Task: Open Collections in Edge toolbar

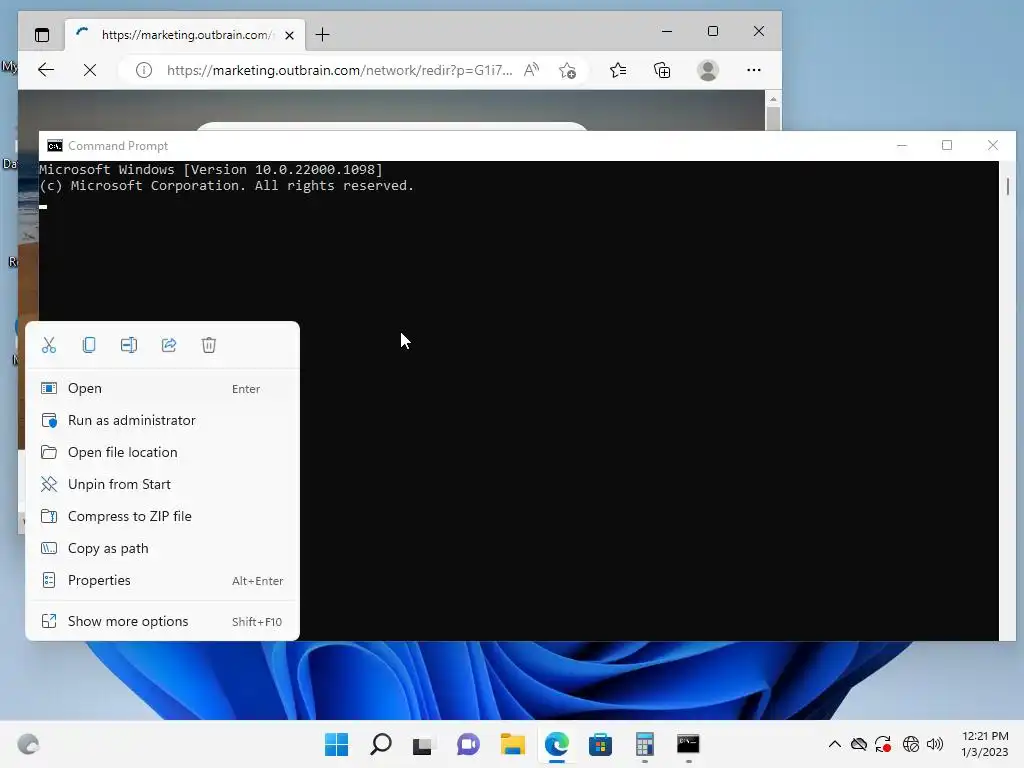Action: tap(662, 70)
